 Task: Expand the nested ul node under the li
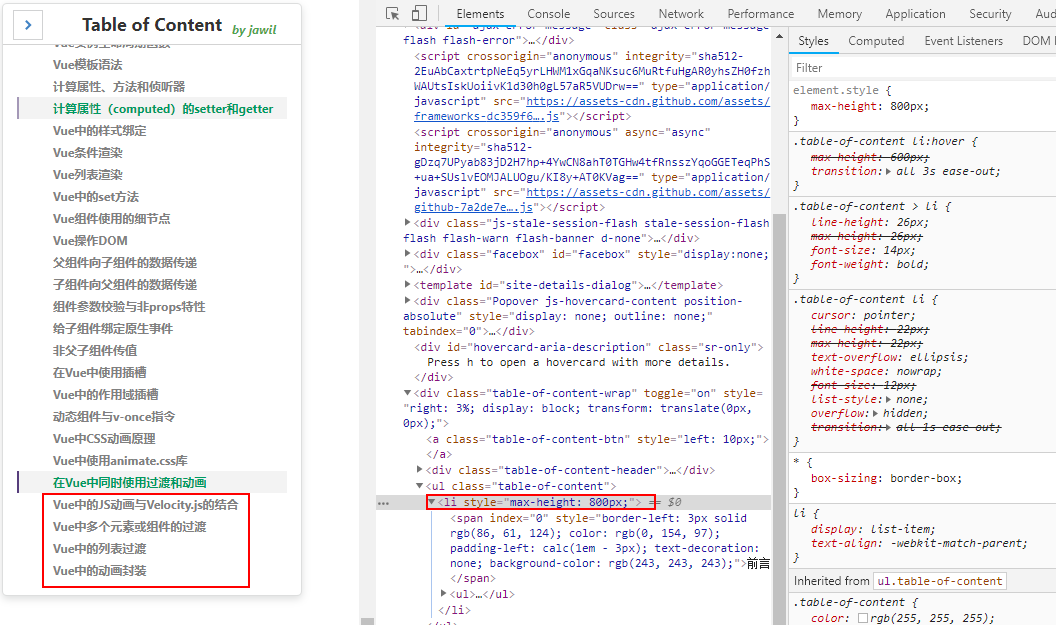(x=444, y=593)
